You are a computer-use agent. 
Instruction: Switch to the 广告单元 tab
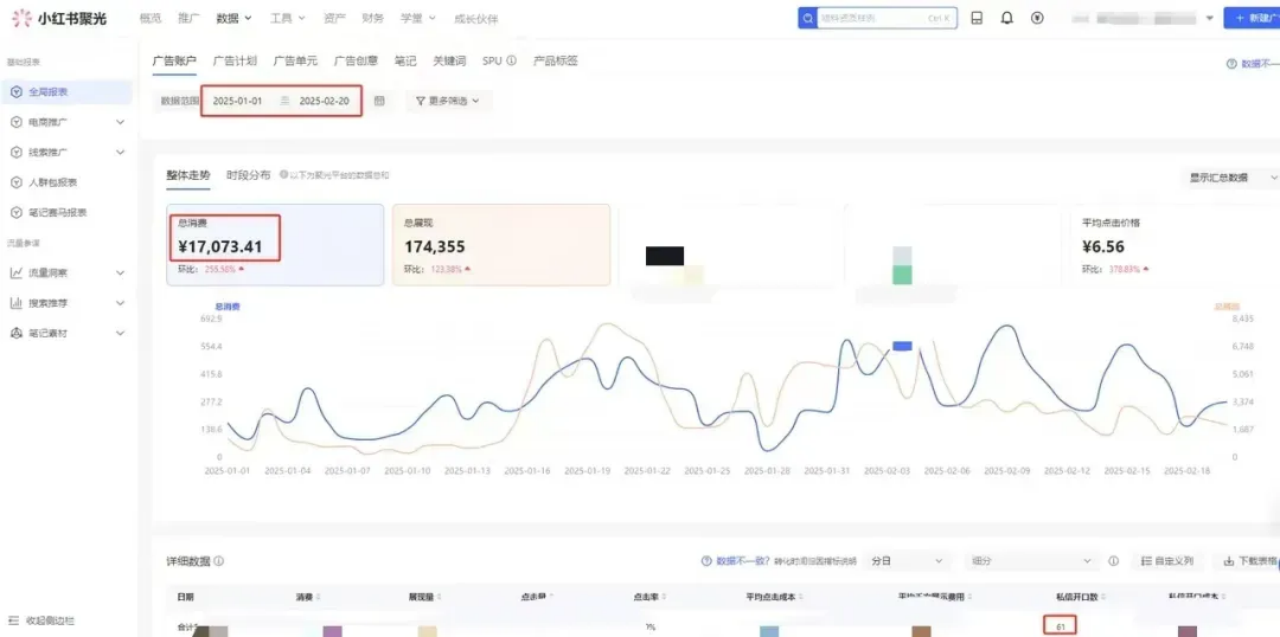point(295,61)
